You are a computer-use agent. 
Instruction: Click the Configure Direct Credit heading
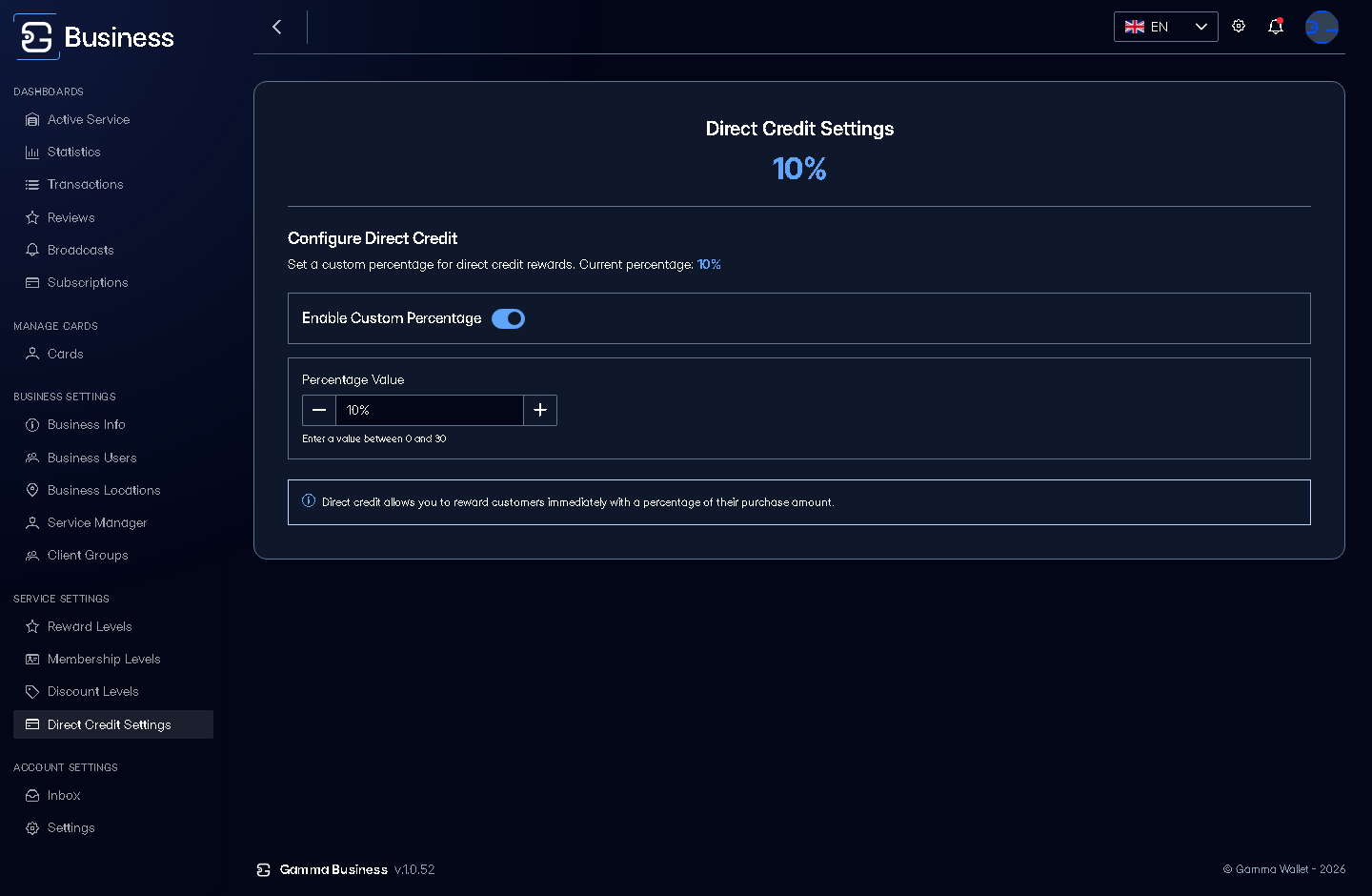tap(373, 238)
